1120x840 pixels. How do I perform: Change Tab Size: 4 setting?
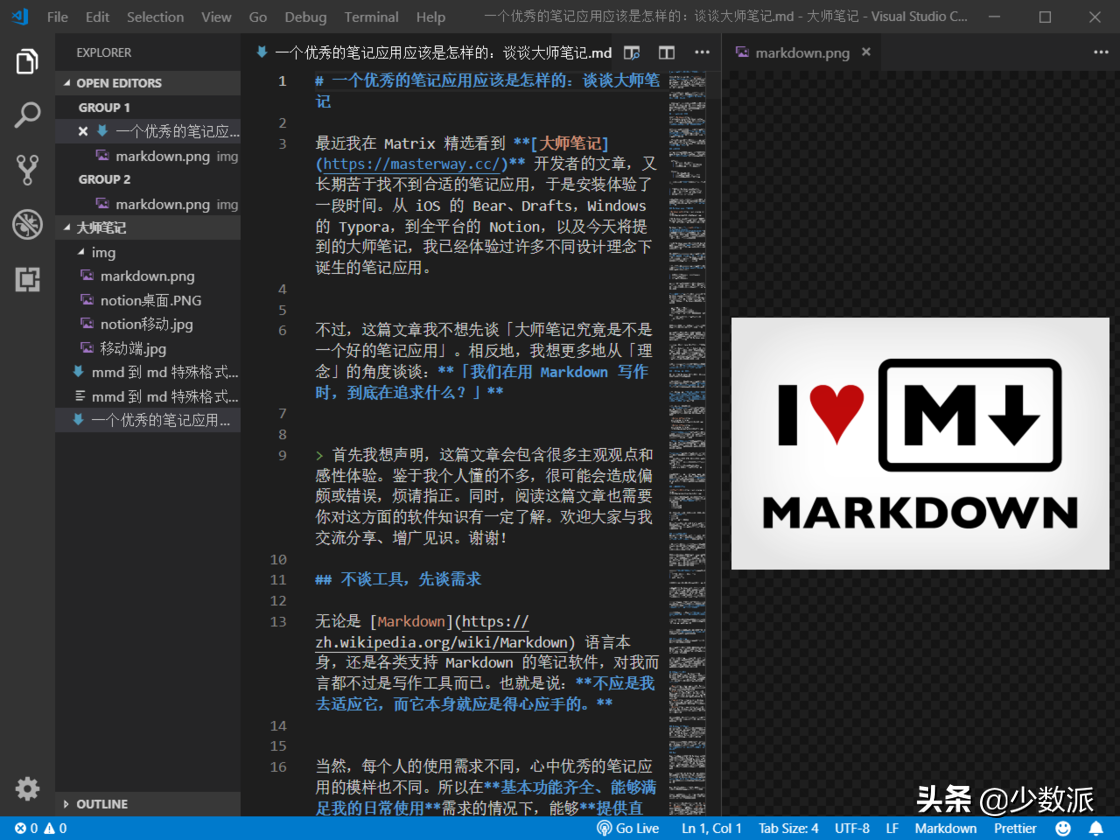789,829
